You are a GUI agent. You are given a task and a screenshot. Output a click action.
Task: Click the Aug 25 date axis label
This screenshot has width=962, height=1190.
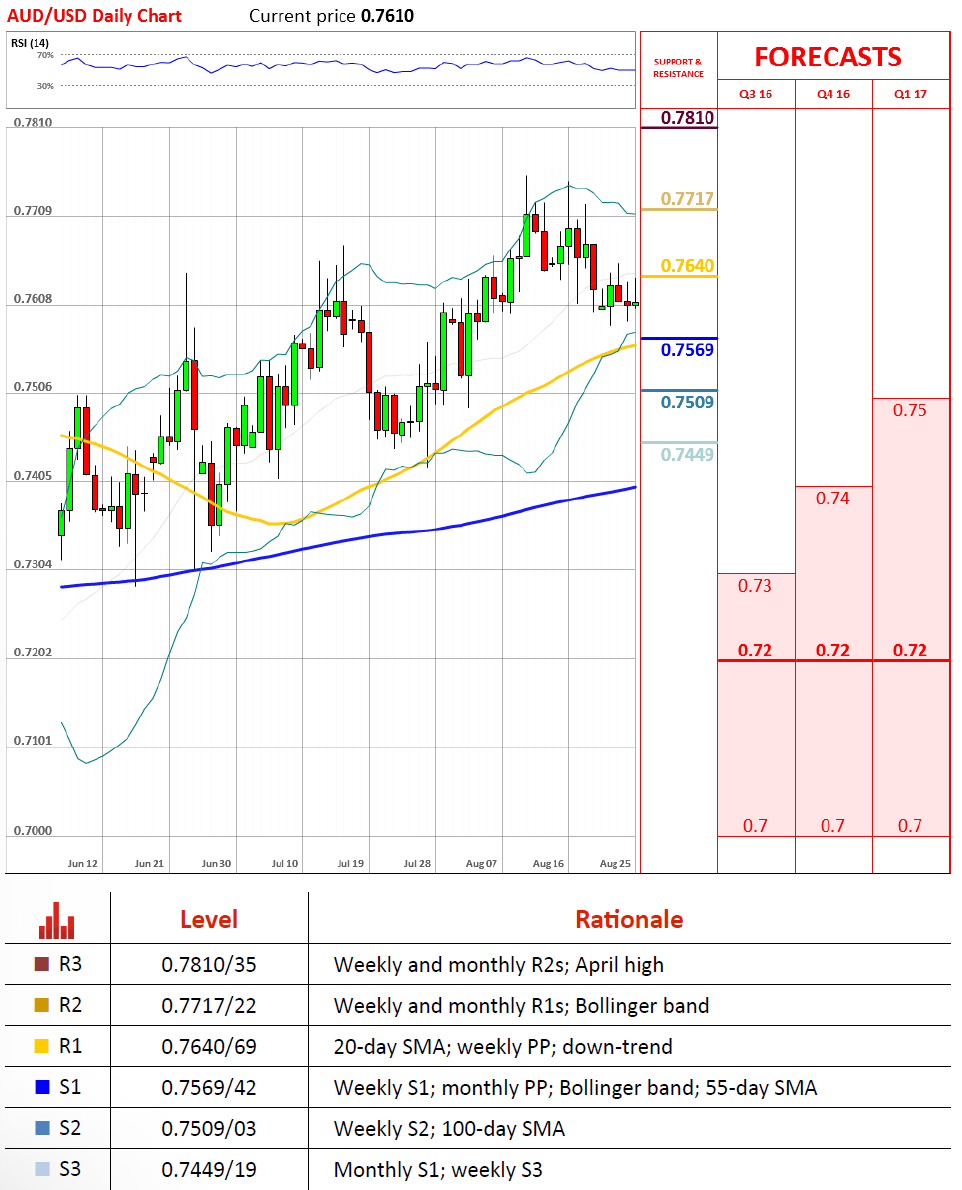click(x=615, y=864)
